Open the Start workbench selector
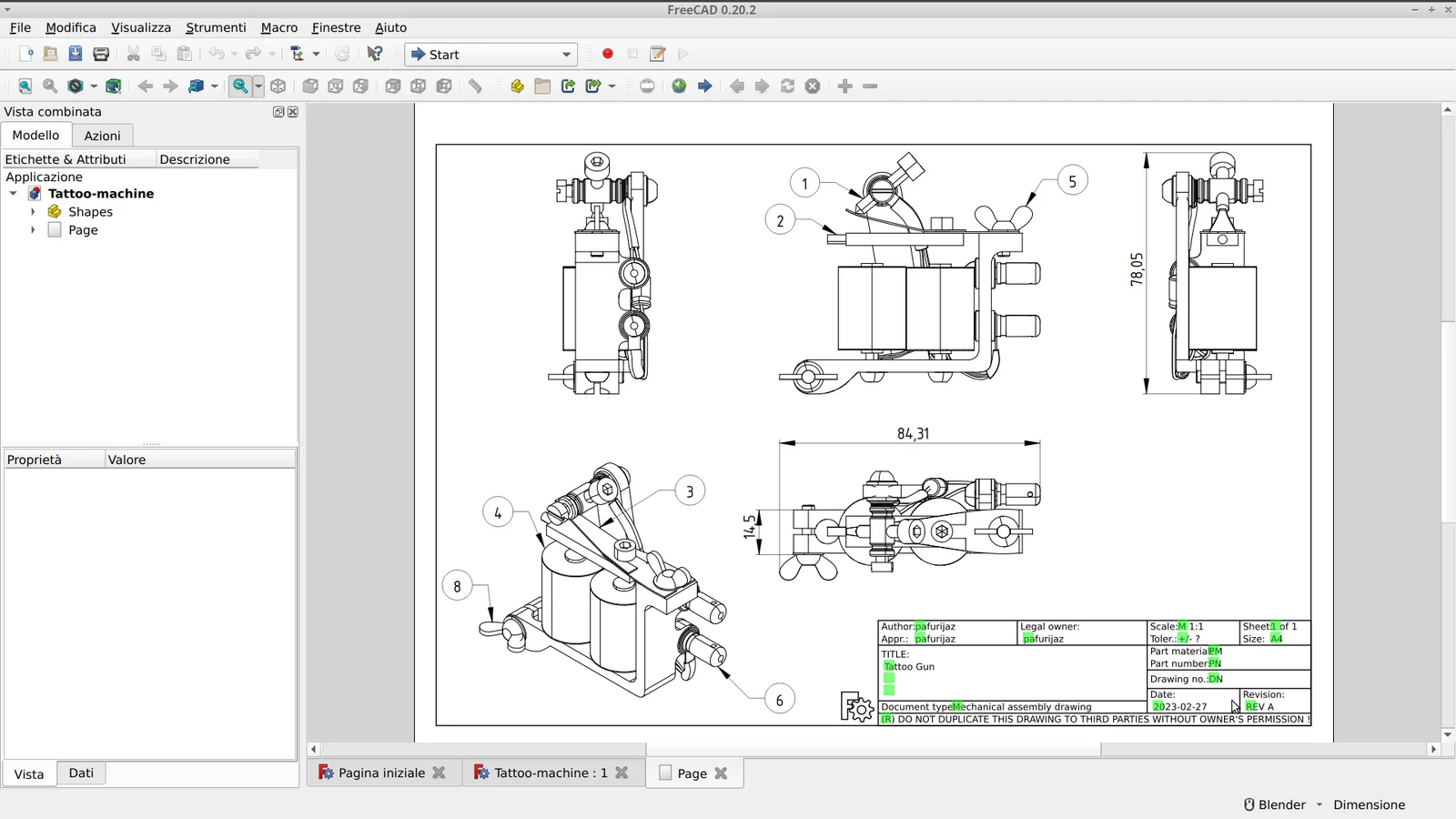 pyautogui.click(x=491, y=54)
